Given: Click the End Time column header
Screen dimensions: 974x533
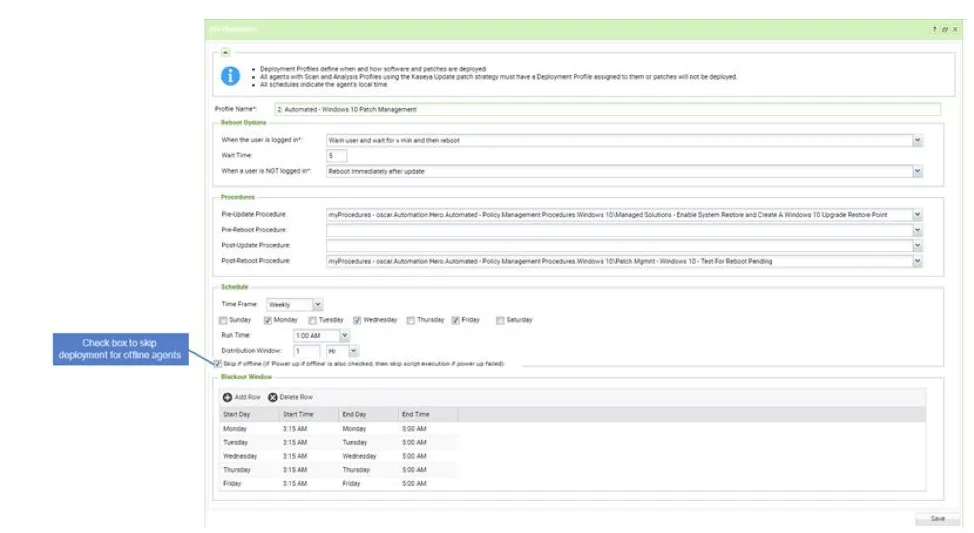Looking at the screenshot, I should pos(415,413).
